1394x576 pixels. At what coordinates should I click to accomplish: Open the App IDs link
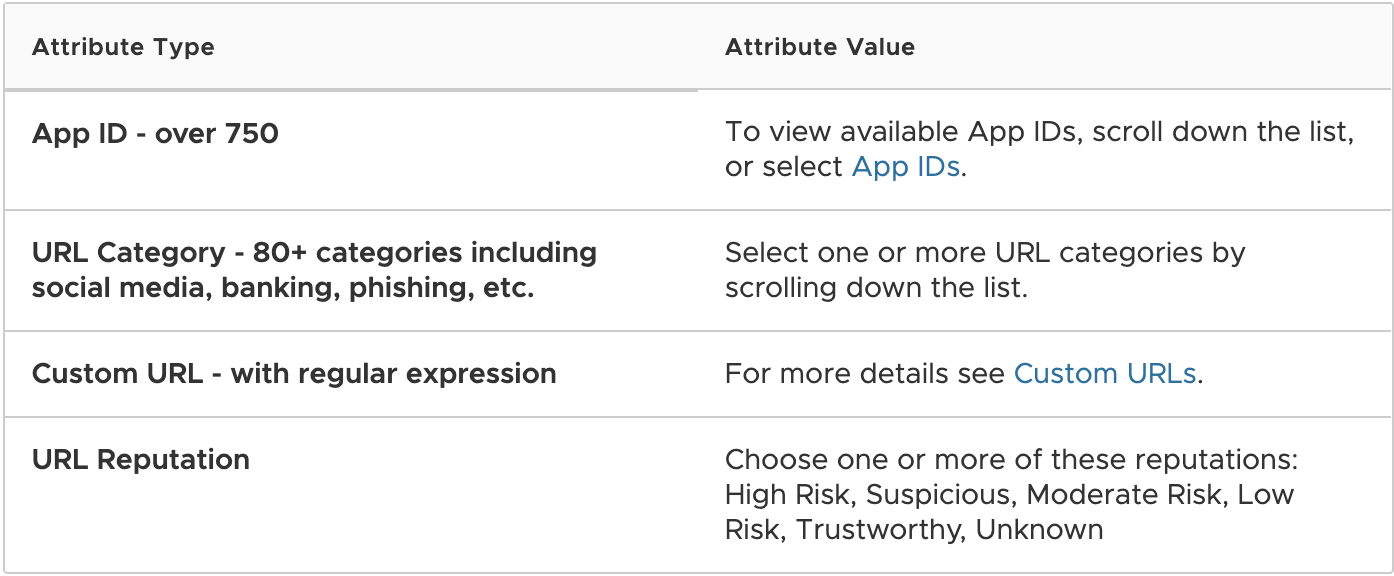point(905,167)
